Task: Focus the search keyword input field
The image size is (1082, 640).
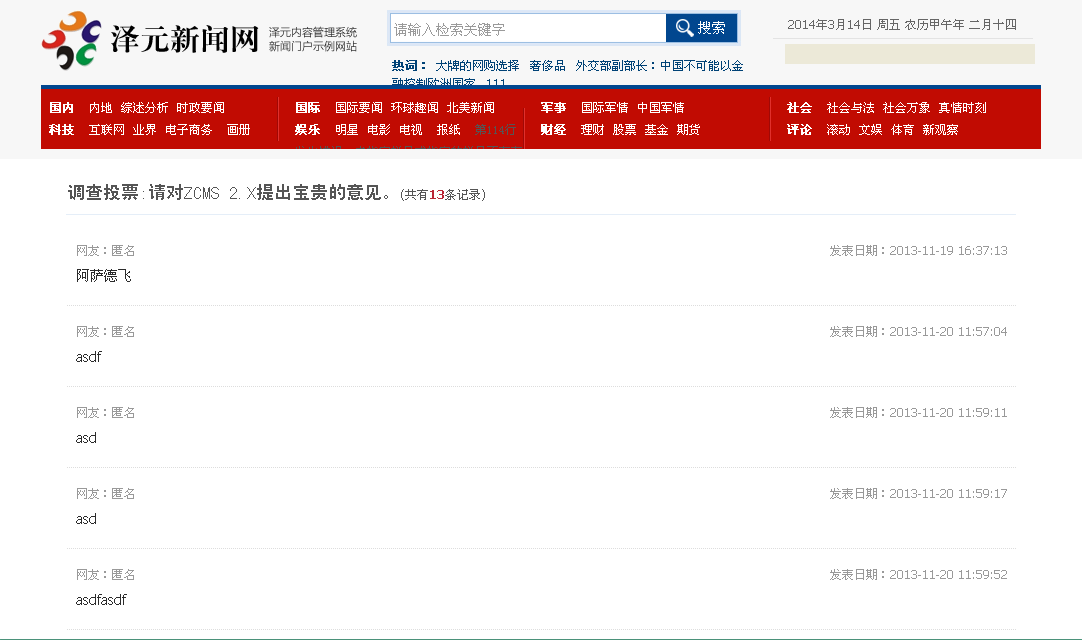Action: (x=528, y=29)
